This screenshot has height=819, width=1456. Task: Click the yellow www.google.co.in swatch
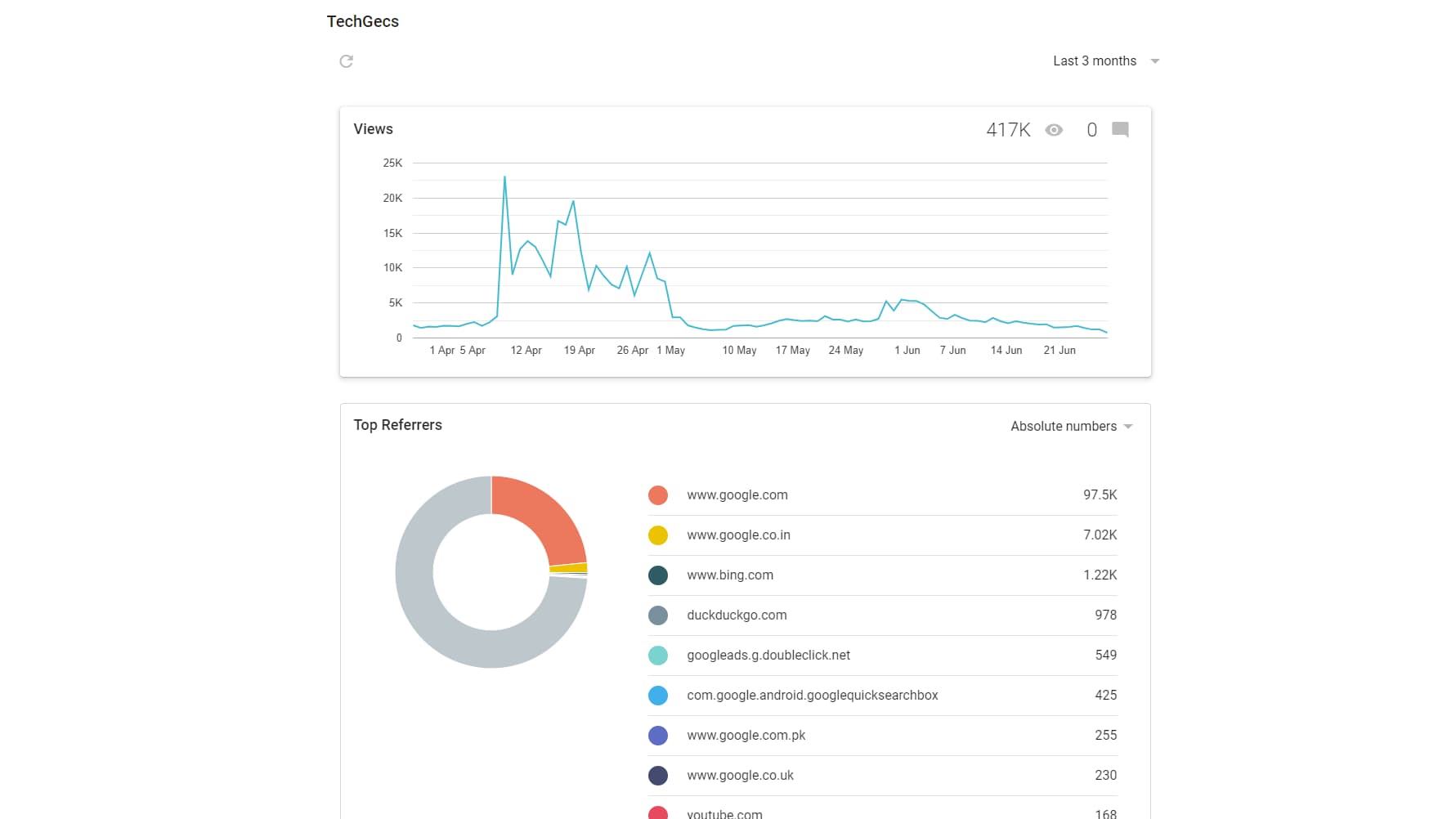coord(658,535)
